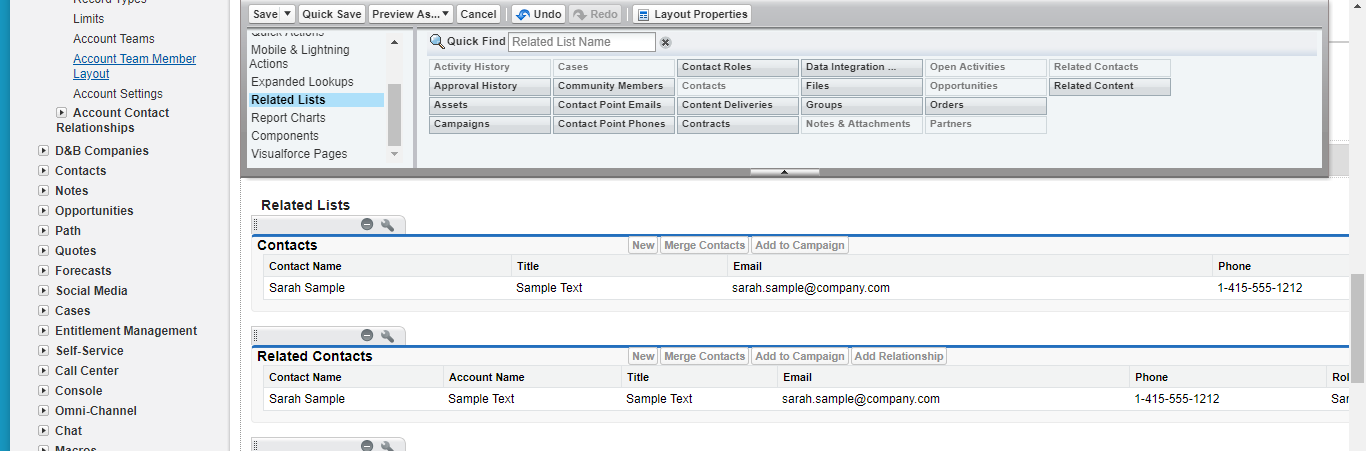Open the Save dropdown arrow
The width and height of the screenshot is (1366, 451).
pyautogui.click(x=288, y=14)
